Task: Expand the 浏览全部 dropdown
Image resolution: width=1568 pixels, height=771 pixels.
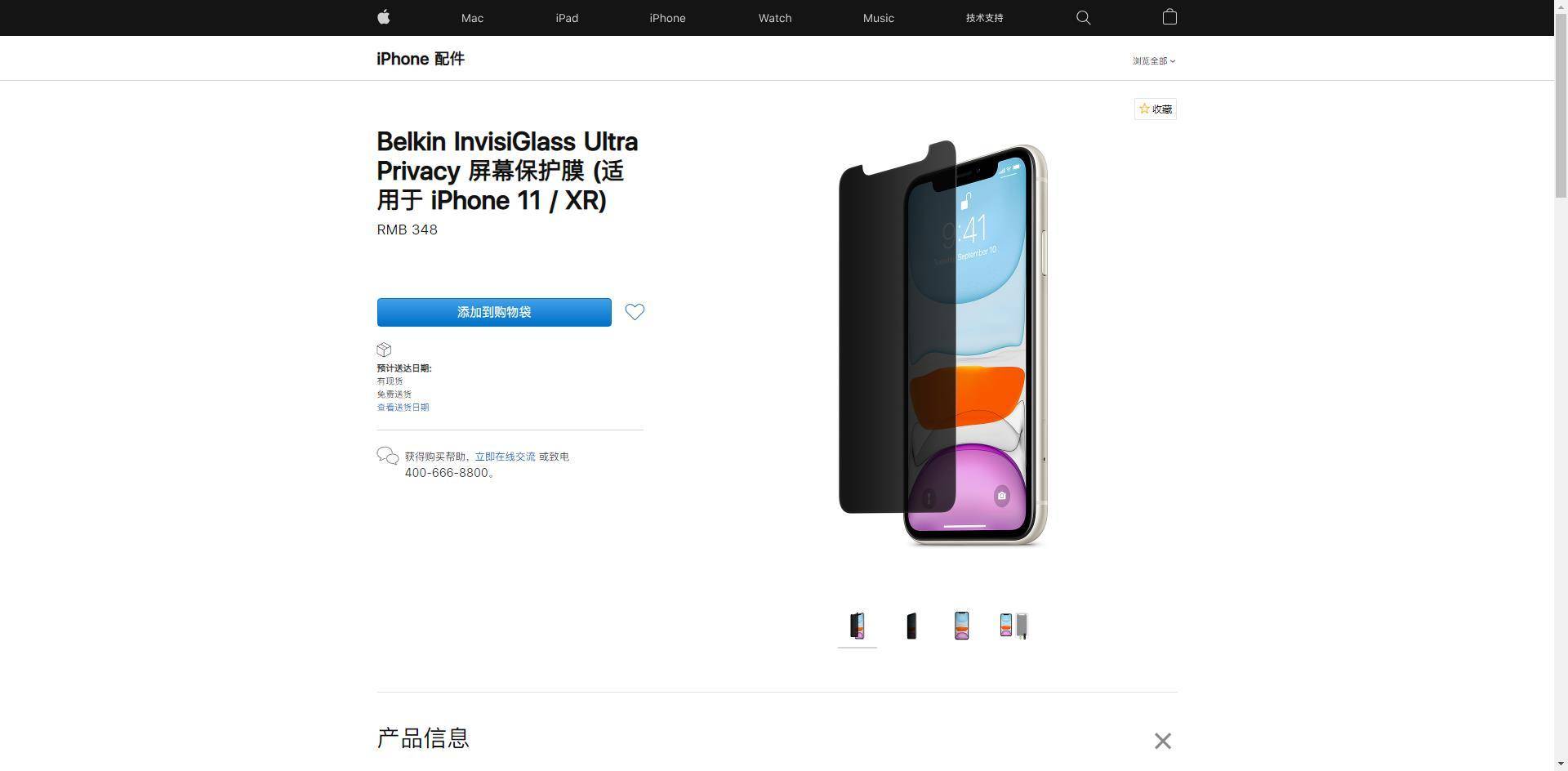Action: pyautogui.click(x=1154, y=61)
